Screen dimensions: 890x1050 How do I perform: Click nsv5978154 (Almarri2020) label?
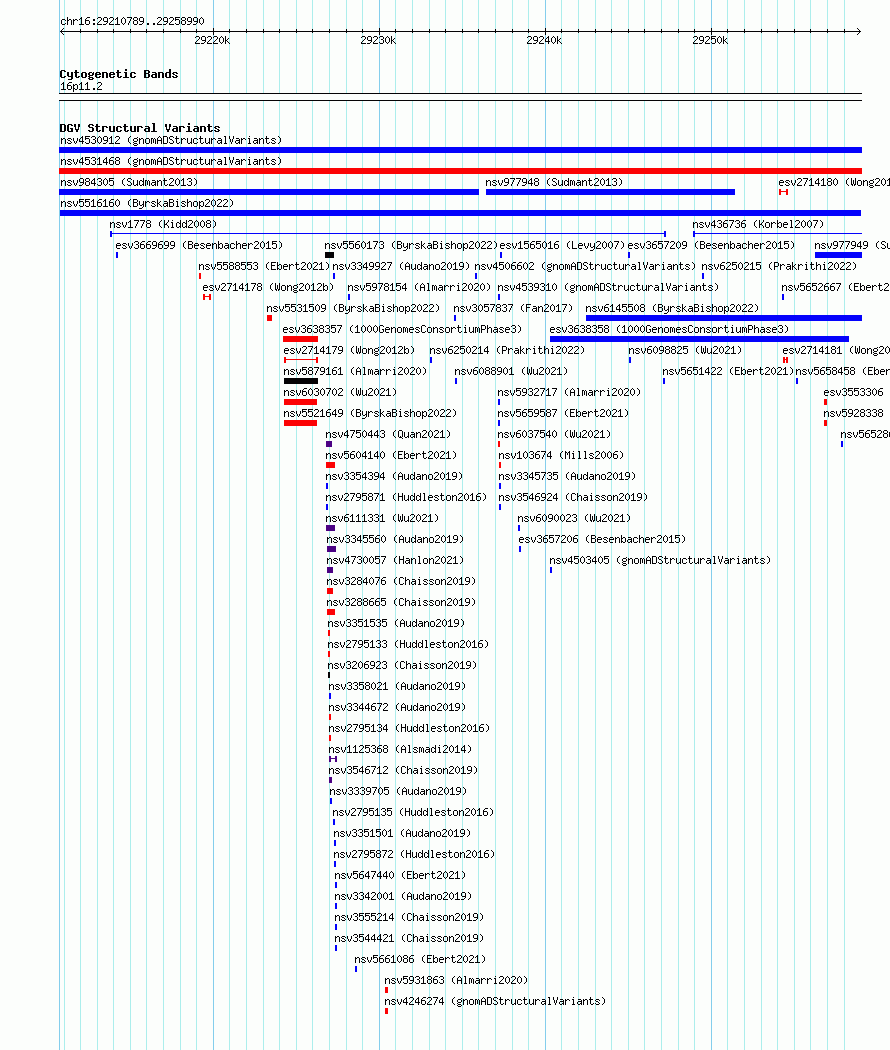[x=419, y=287]
